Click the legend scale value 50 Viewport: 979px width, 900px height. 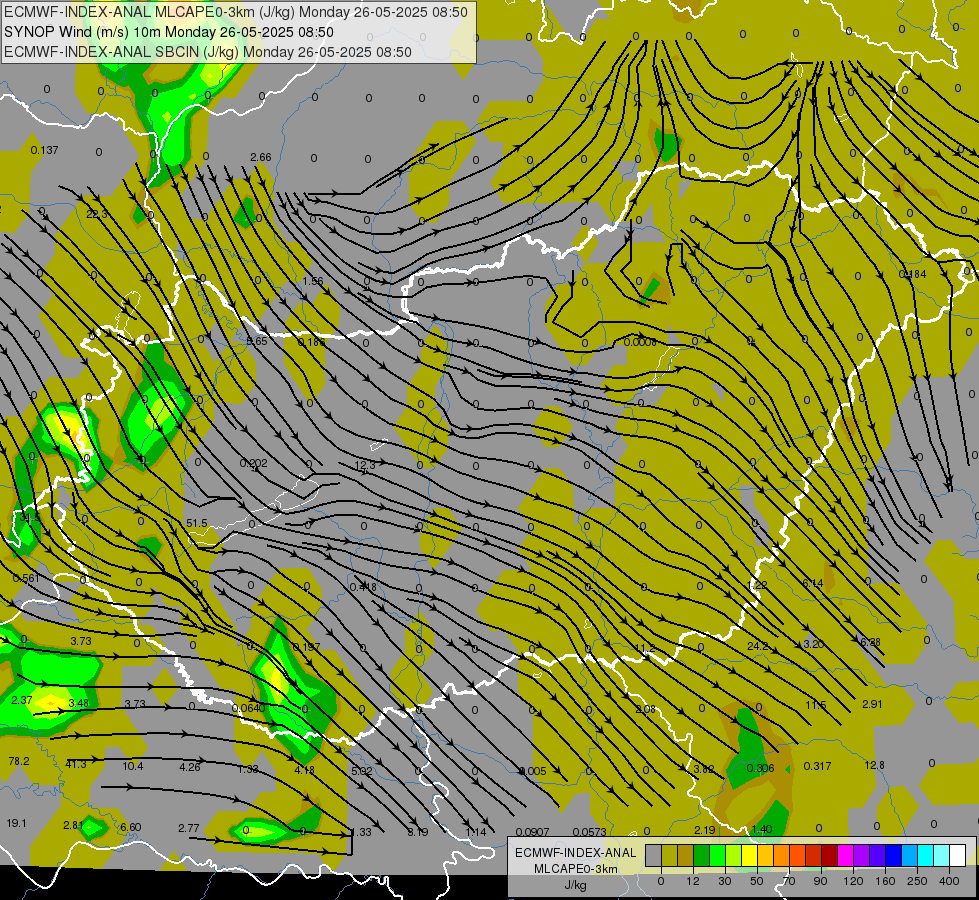[756, 881]
